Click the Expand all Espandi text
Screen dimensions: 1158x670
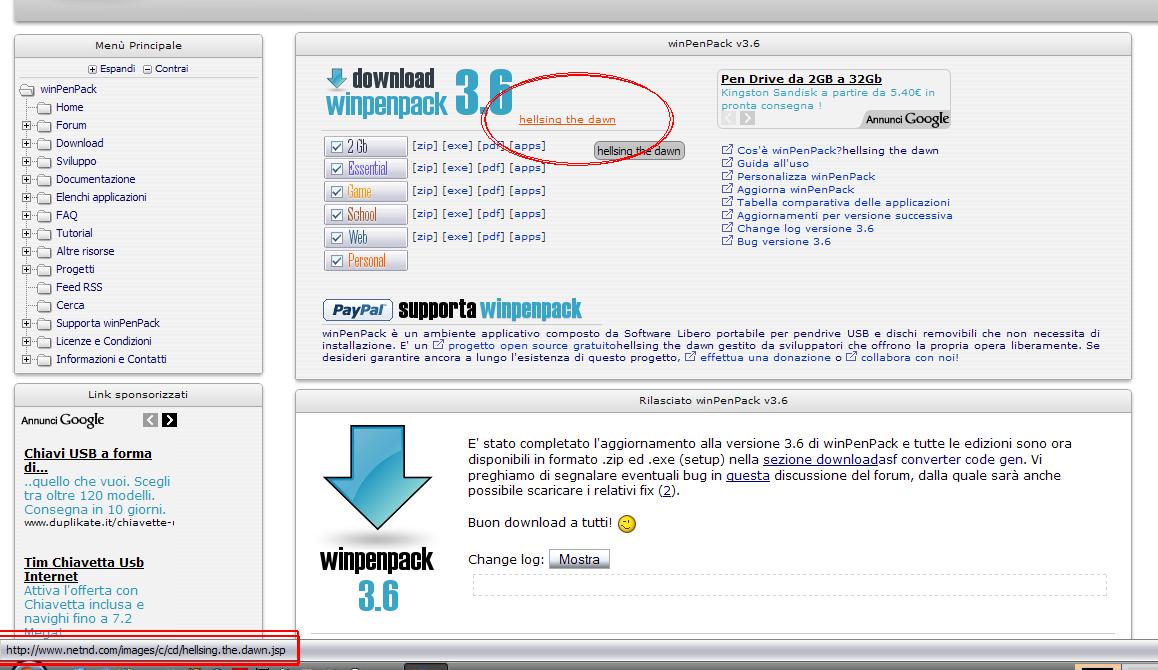[x=117, y=69]
